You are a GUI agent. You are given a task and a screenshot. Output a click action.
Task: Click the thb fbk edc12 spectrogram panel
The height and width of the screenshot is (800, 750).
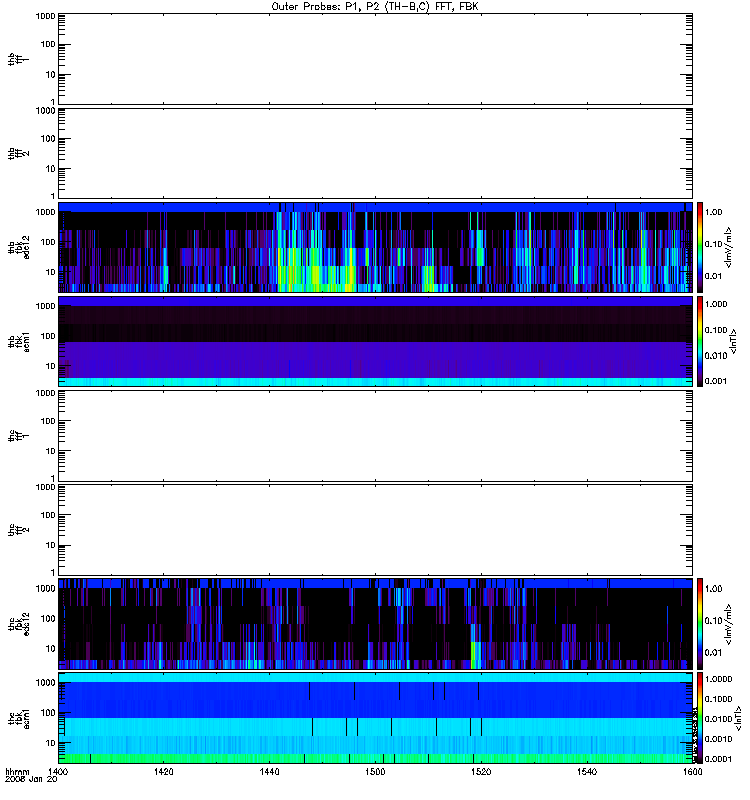tap(375, 247)
